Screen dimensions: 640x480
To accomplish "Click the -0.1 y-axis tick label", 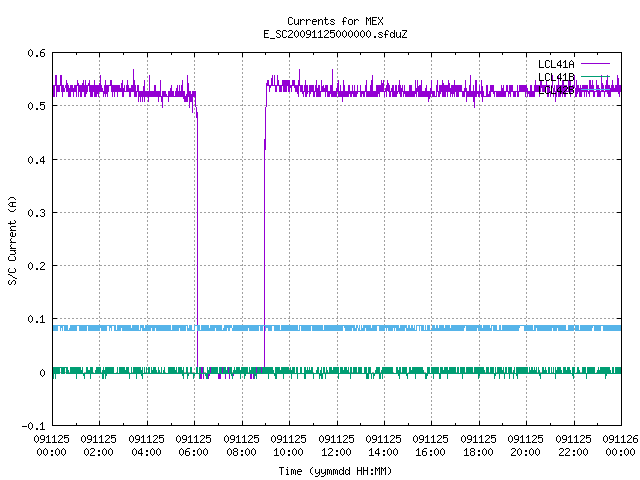I will 33,426.
